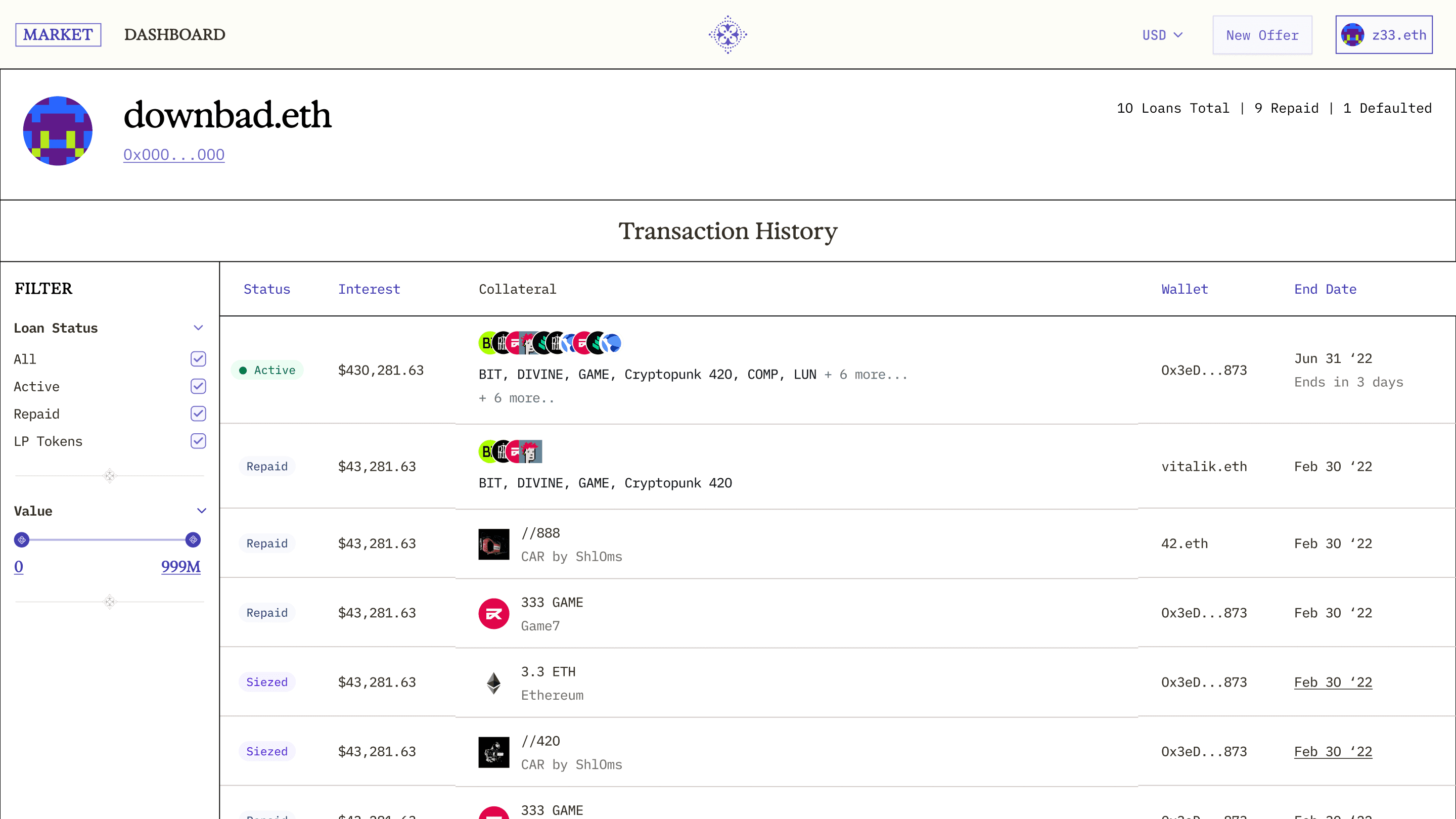Image resolution: width=1456 pixels, height=819 pixels.
Task: Switch to the DASHBOARD tab
Action: point(174,35)
